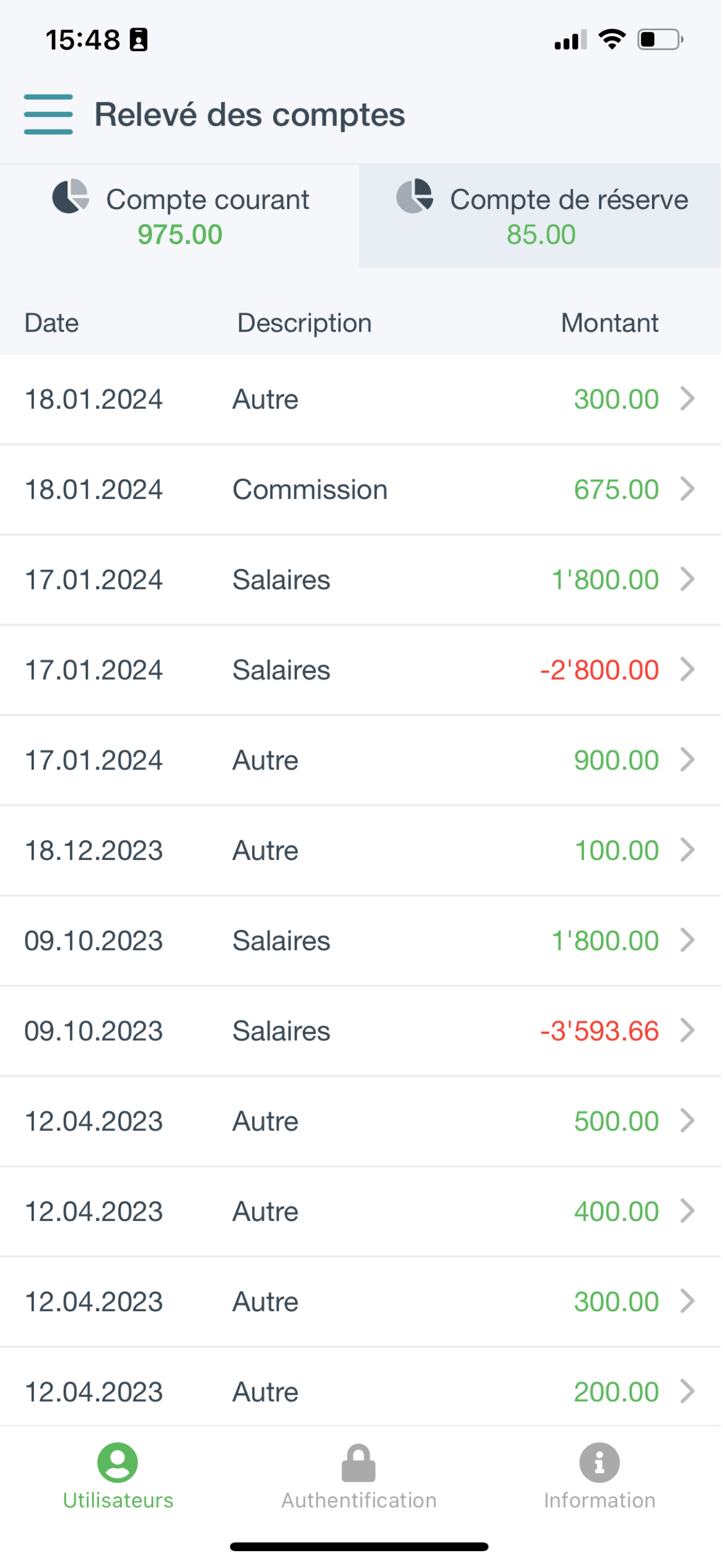This screenshot has height=1568, width=723.
Task: Open the hamburger menu
Action: [48, 114]
